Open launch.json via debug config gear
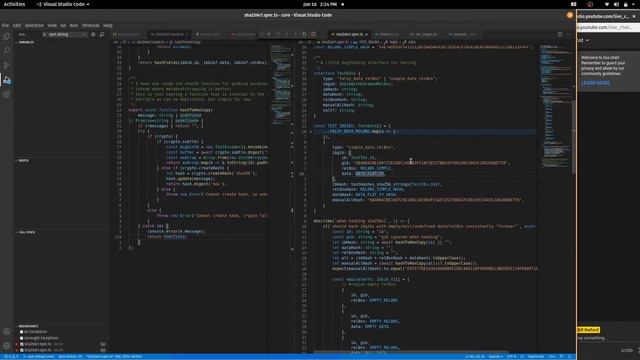640x360 pixels. 93,35
